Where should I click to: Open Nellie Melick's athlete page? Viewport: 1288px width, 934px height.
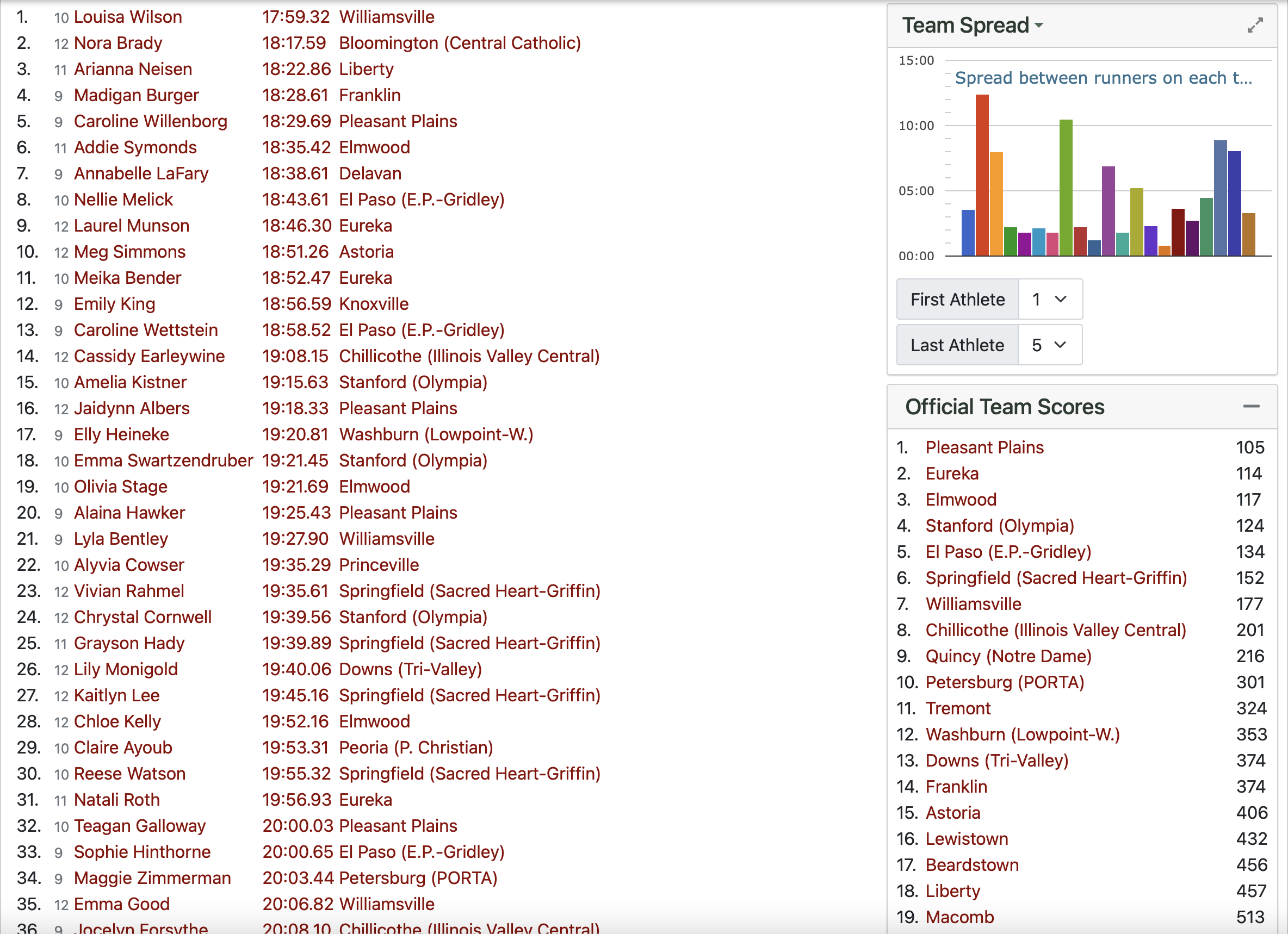pyautogui.click(x=123, y=200)
